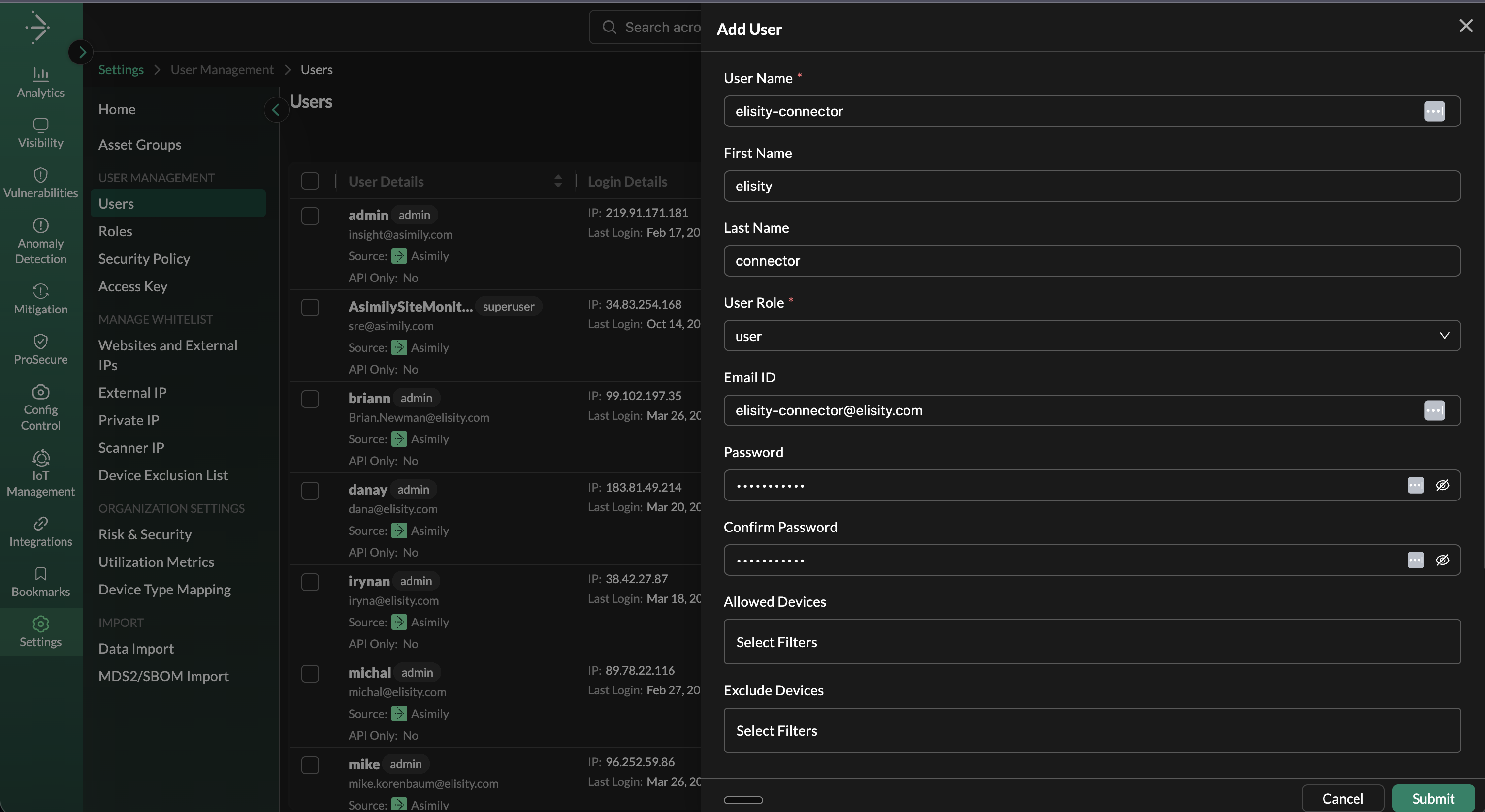Click the Asimily logo icon
This screenshot has width=1485, height=812.
tap(38, 27)
